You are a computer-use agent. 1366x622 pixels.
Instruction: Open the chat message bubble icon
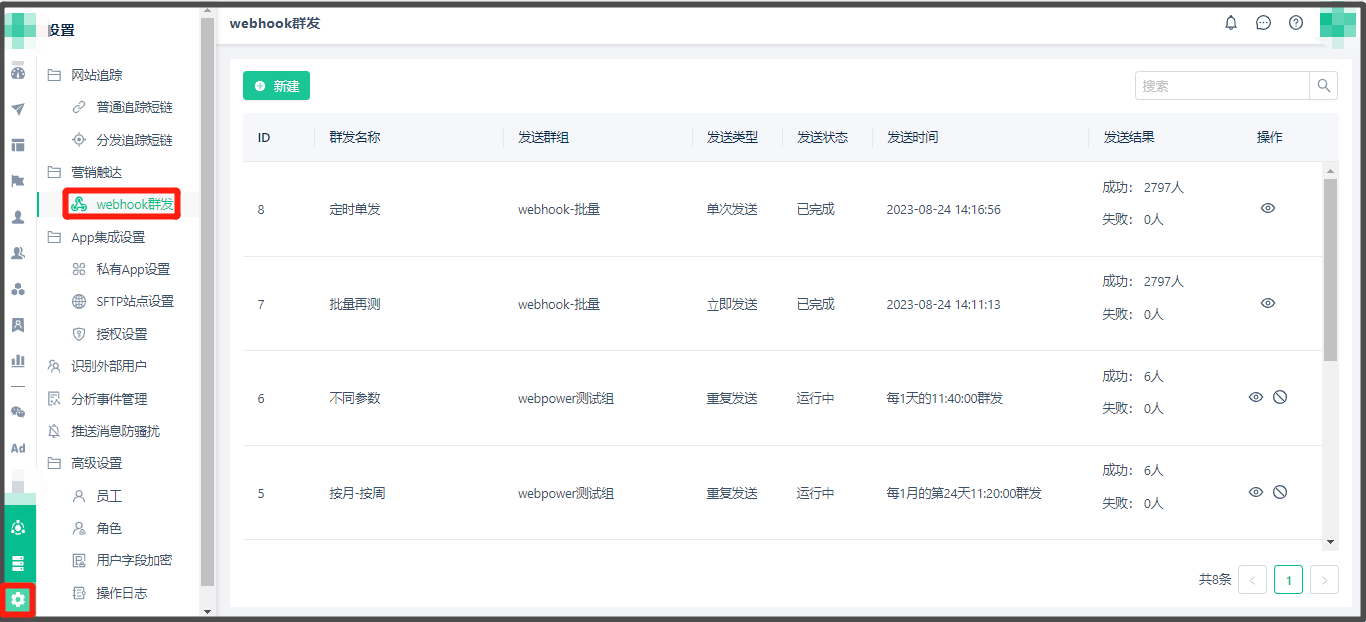(1263, 23)
